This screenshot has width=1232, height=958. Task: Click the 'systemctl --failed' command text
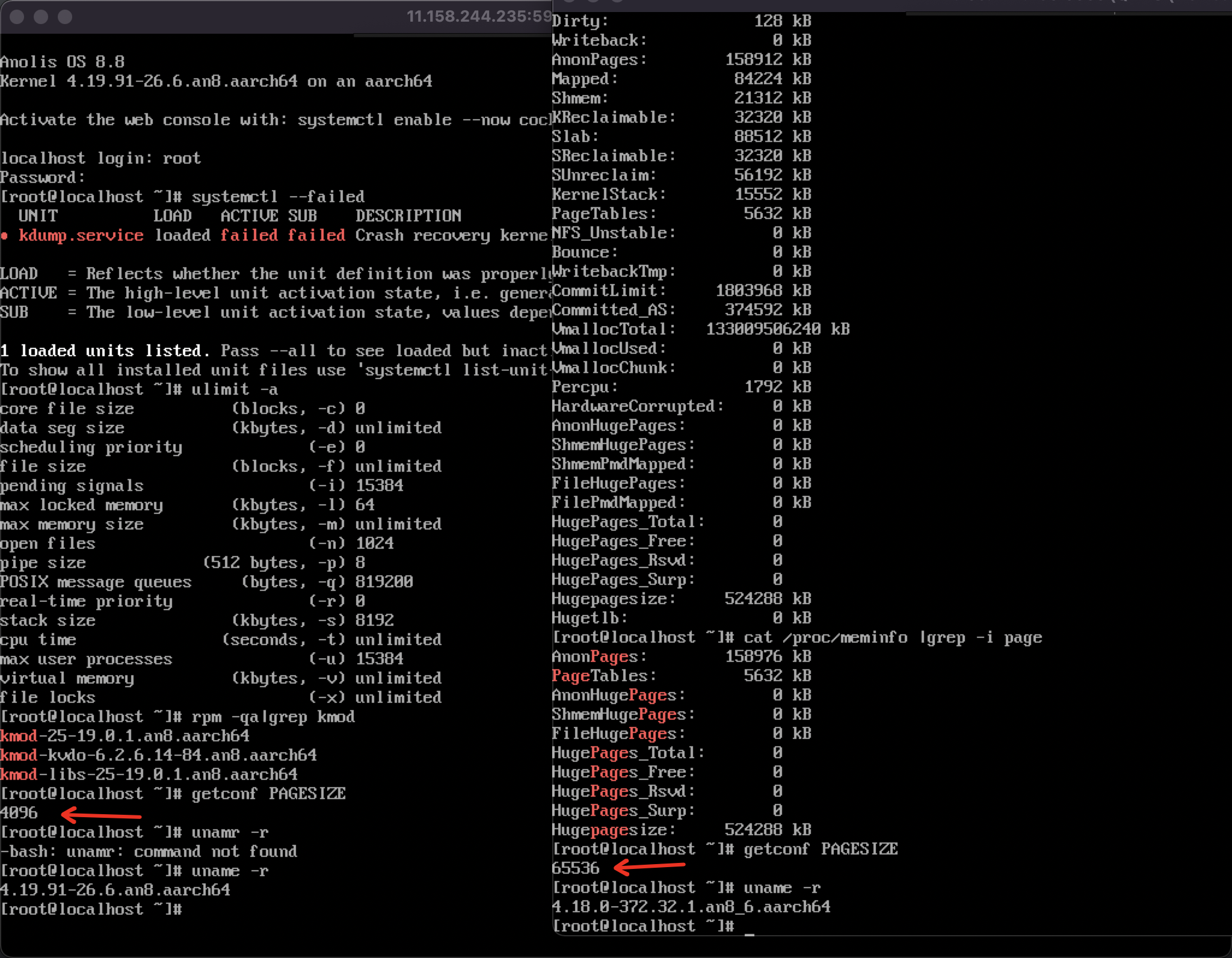(278, 197)
